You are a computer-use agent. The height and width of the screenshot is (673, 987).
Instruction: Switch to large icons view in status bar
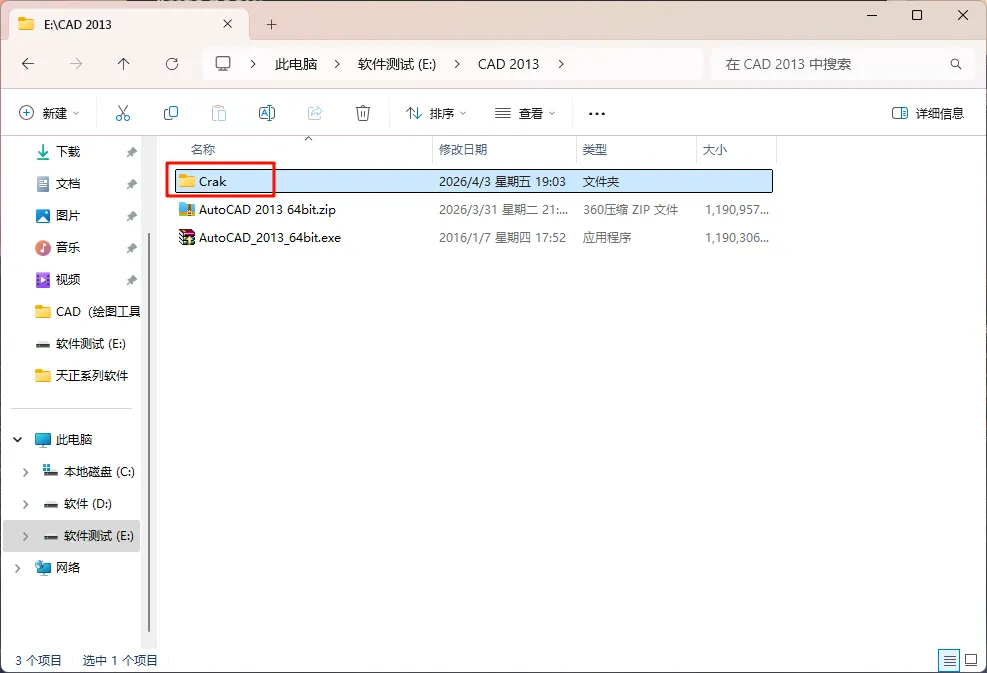point(971,660)
